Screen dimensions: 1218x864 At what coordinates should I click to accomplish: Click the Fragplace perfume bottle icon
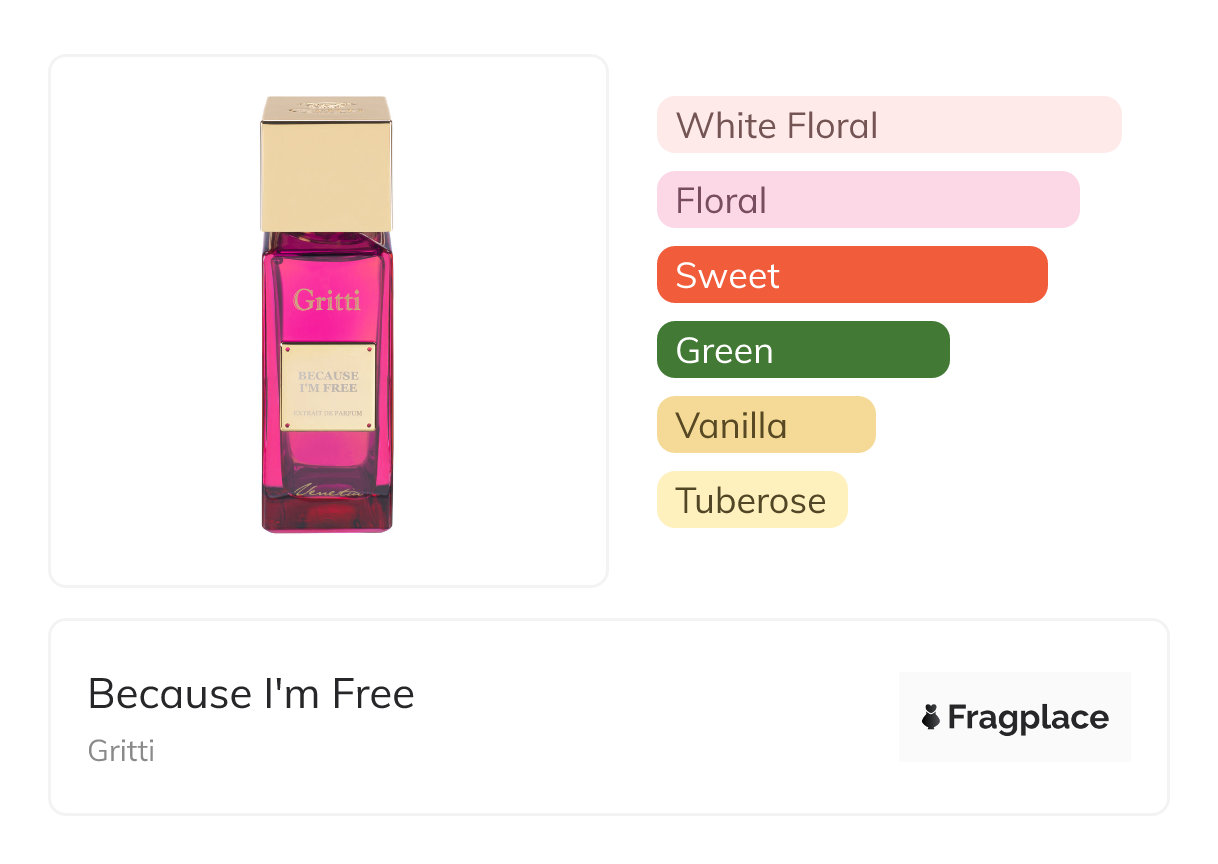click(x=931, y=717)
